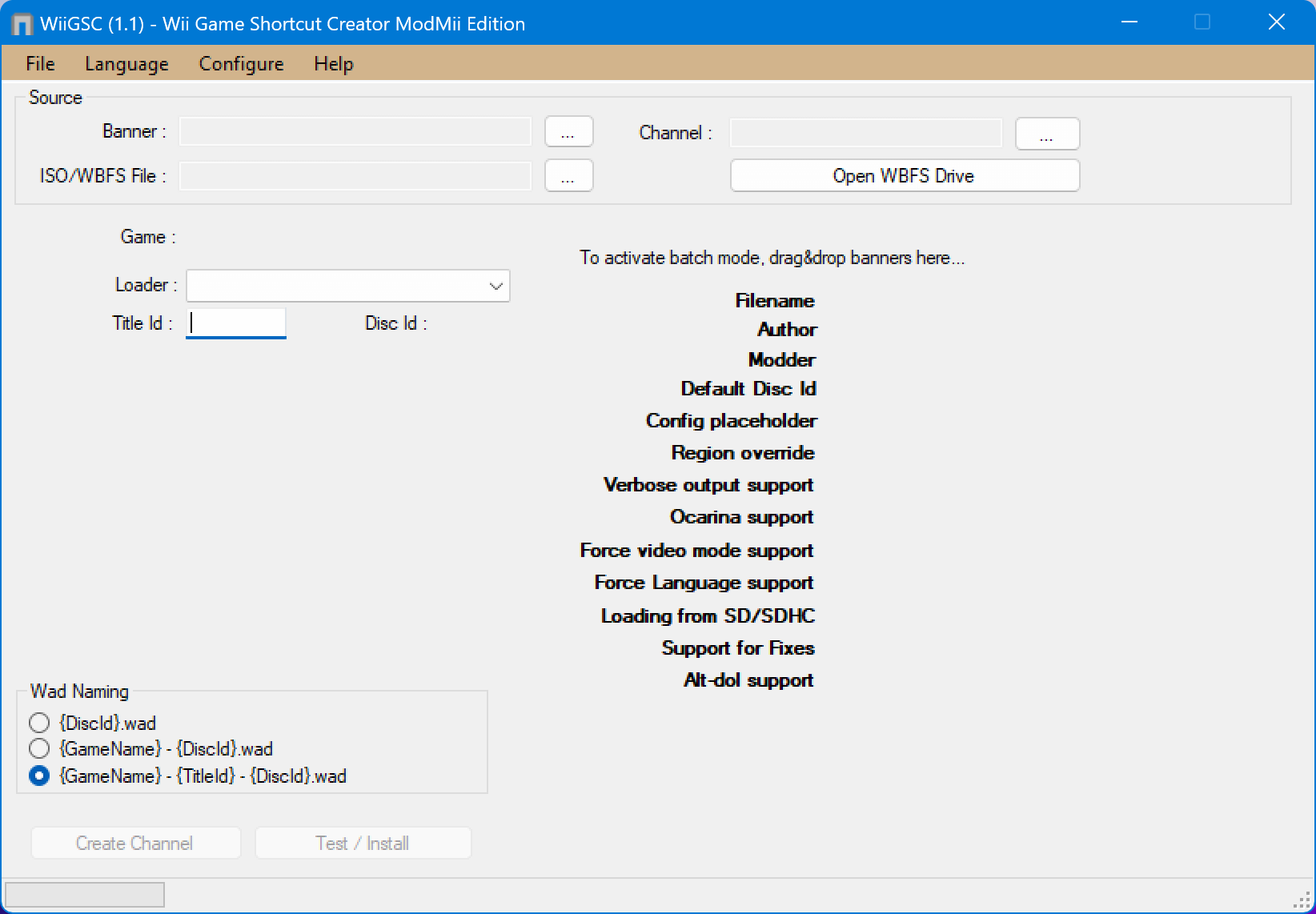
Task: Click the Create Channel button
Action: [135, 844]
